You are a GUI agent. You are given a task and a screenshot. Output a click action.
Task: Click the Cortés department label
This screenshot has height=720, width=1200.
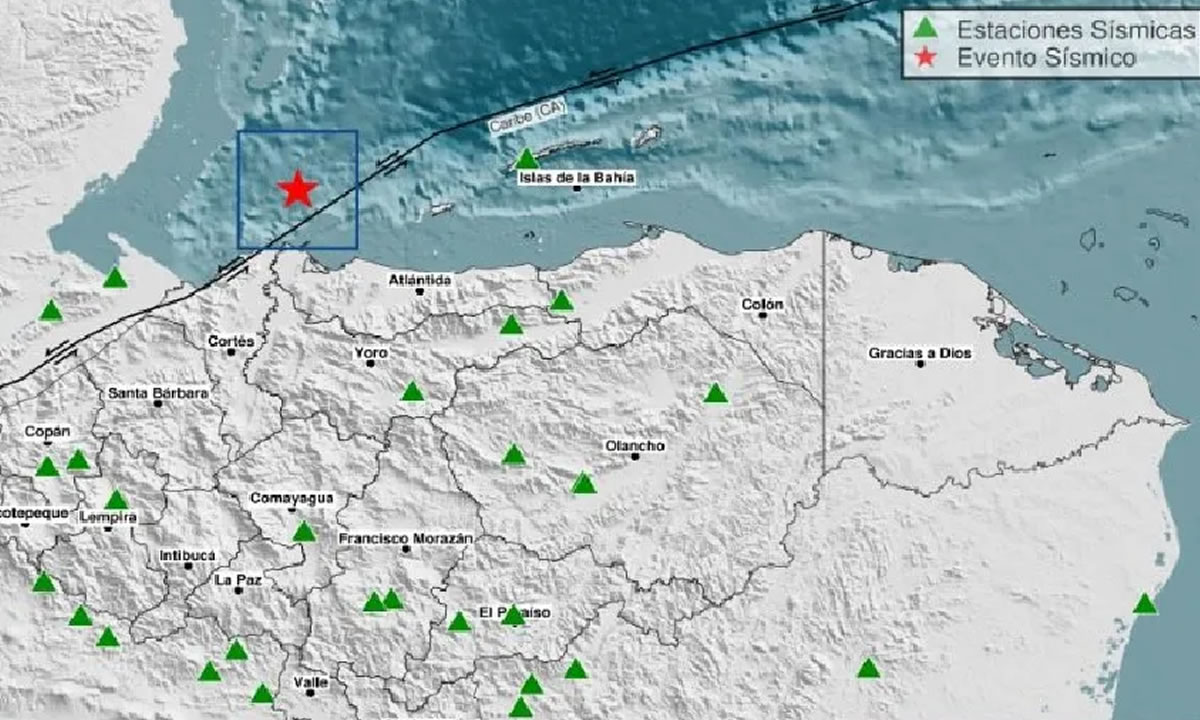coord(231,341)
